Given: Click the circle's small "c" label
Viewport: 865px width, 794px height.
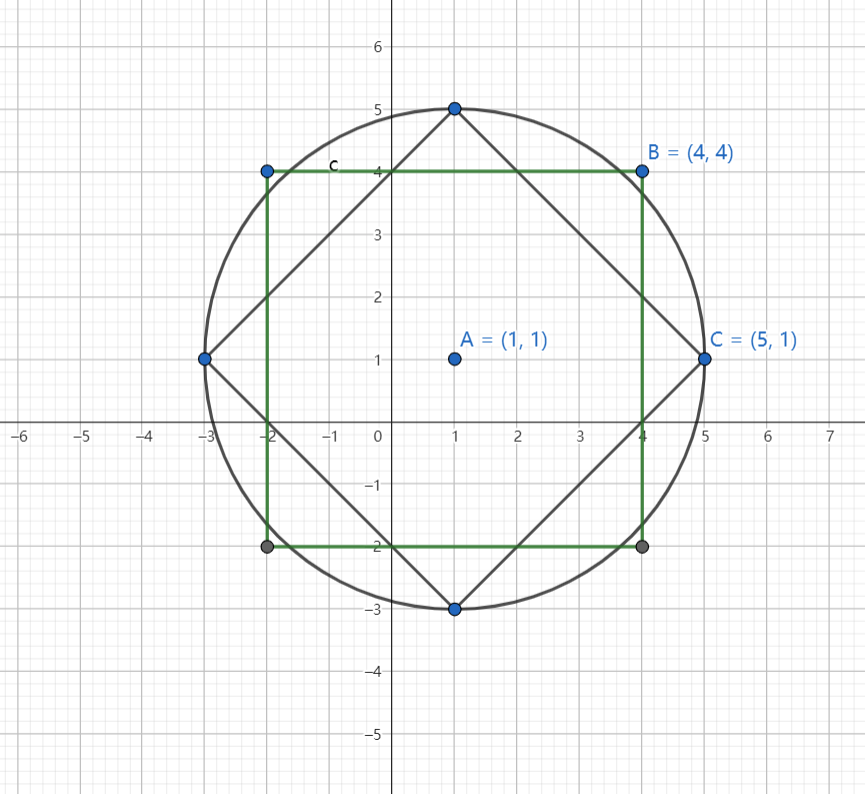Looking at the screenshot, I should 333,166.
